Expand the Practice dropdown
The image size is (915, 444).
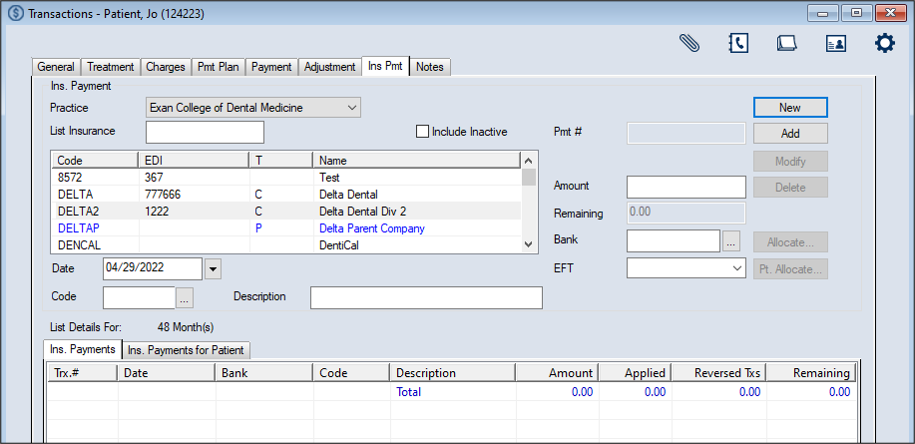350,107
